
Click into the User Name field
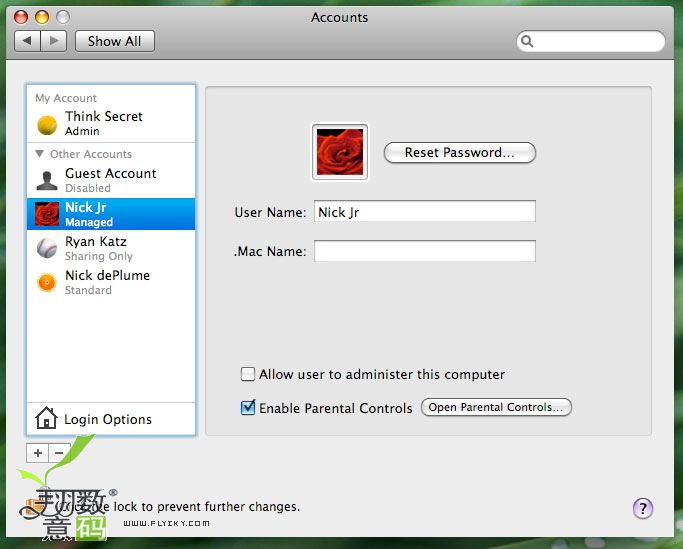425,212
